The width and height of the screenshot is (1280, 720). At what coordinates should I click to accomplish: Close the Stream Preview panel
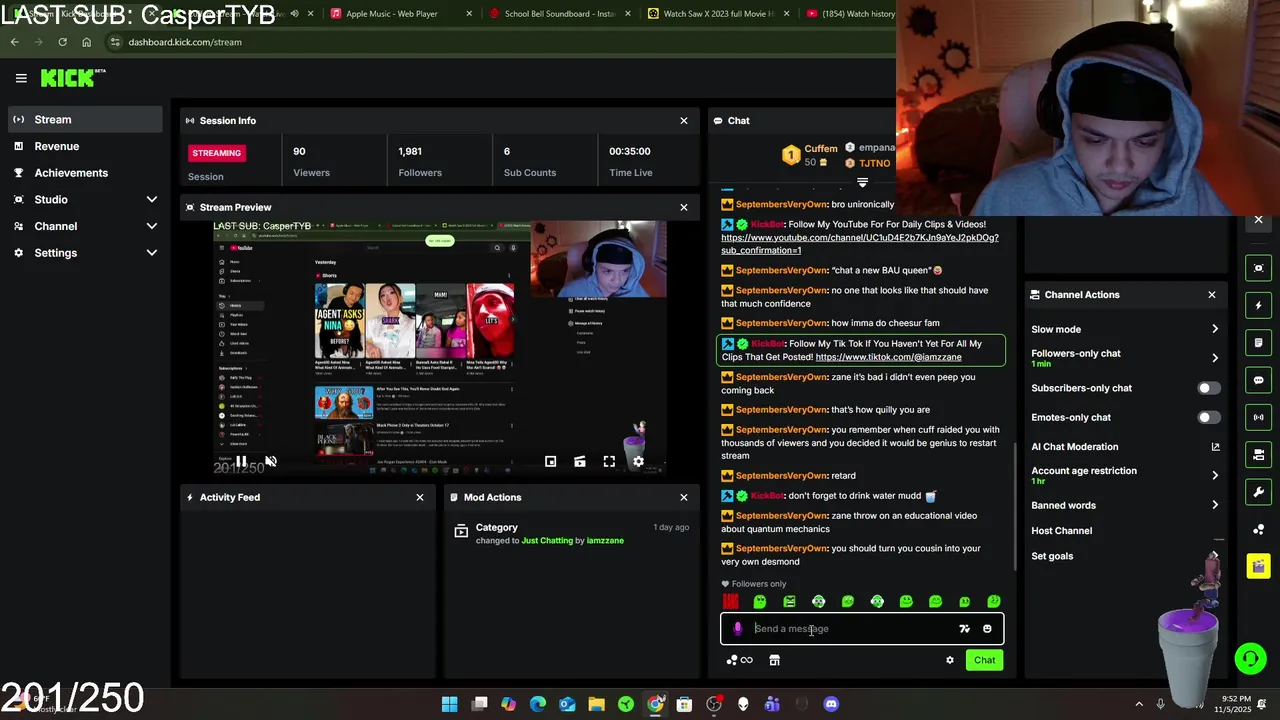pos(684,208)
